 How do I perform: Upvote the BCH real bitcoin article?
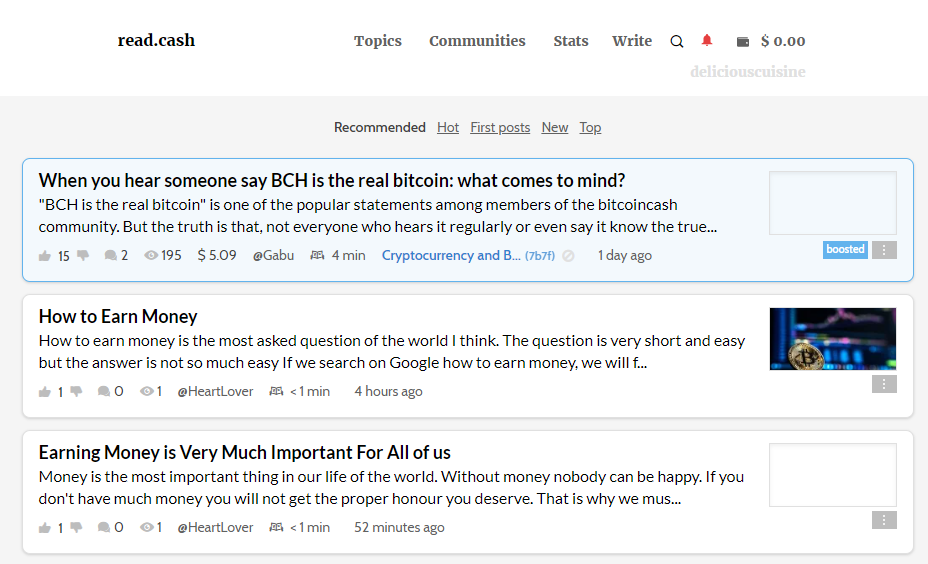[45, 256]
